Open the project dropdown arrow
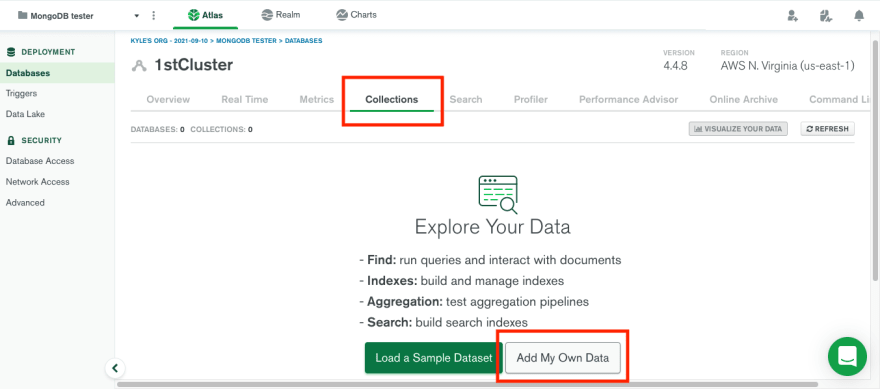The image size is (880, 389). click(136, 16)
